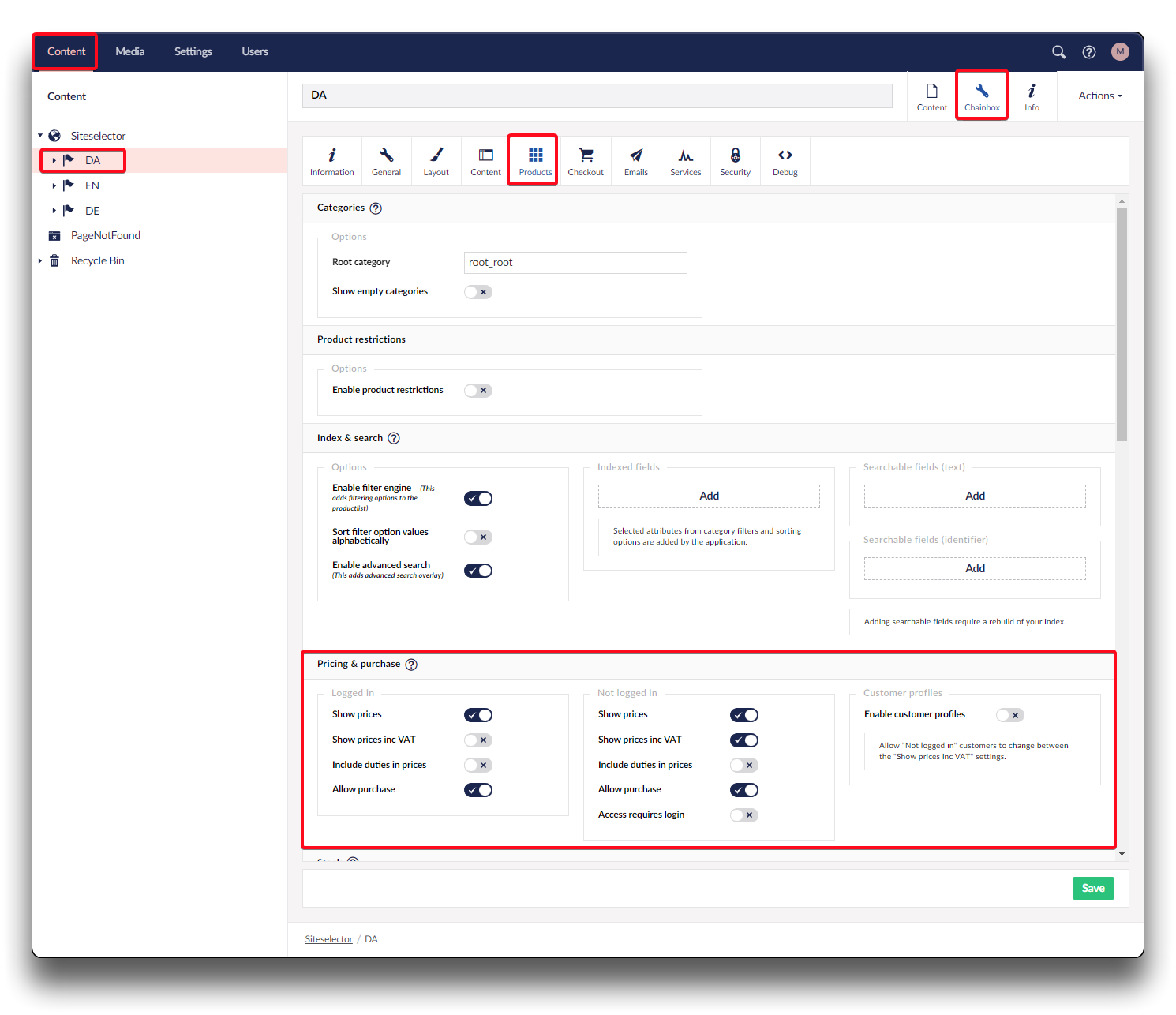Open the user avatar in header
Viewport: 1176px width, 1015px height.
[x=1119, y=52]
